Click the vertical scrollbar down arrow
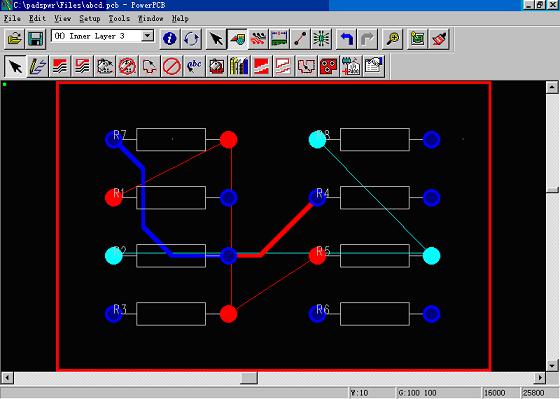This screenshot has height=399, width=560. (552, 366)
